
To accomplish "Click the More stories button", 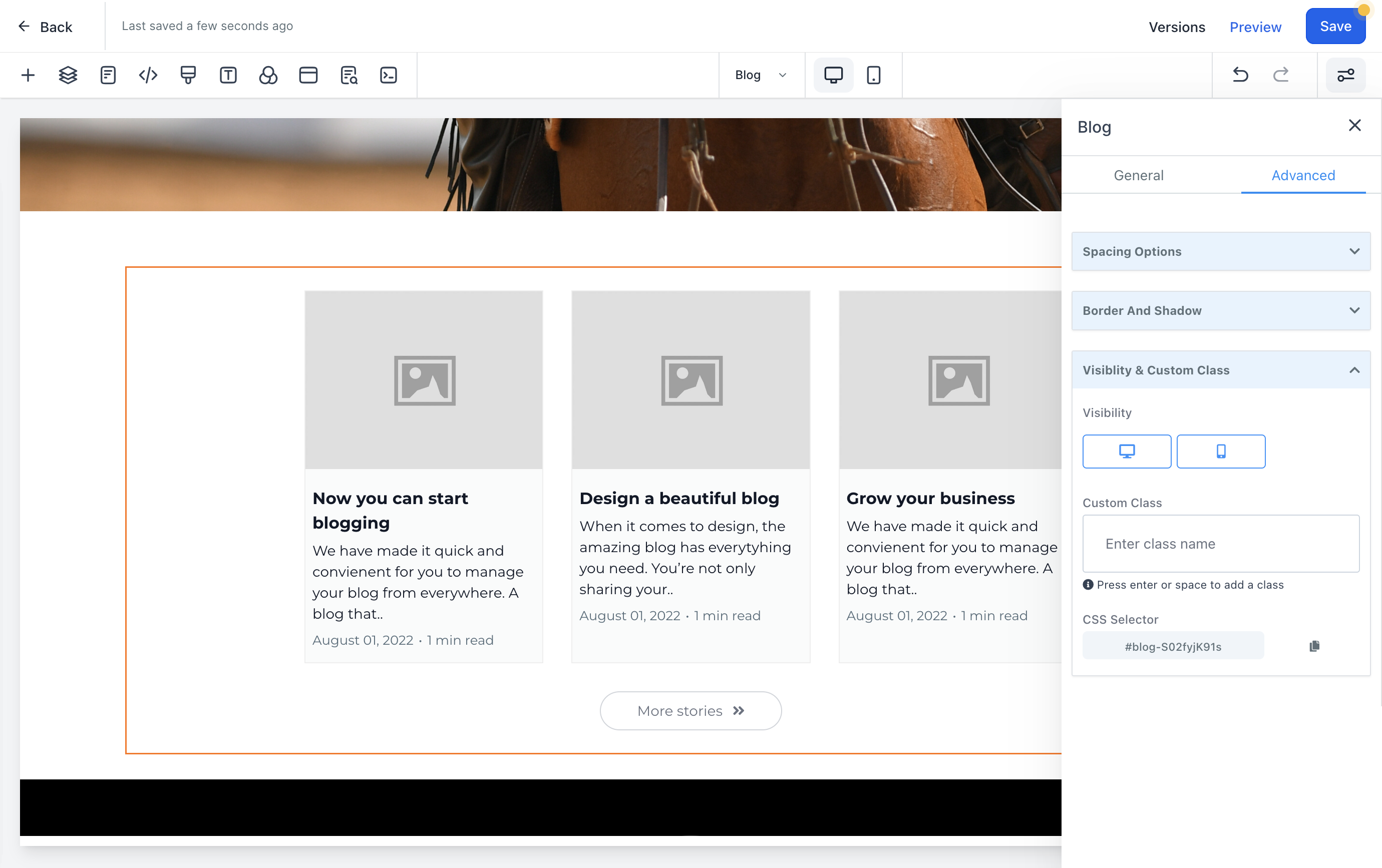I will click(x=690, y=711).
